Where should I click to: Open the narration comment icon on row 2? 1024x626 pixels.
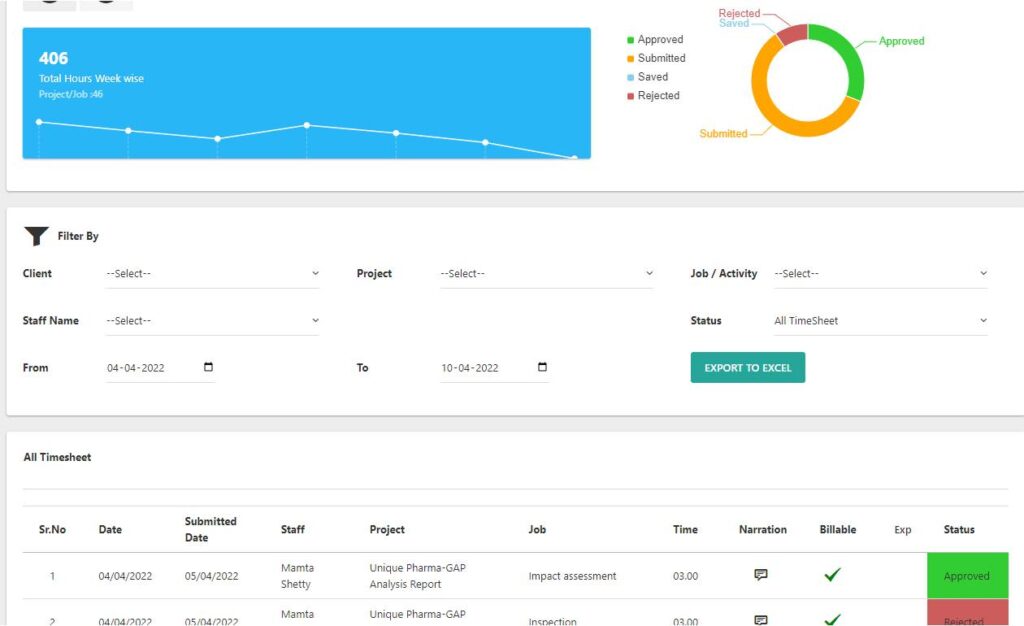point(760,617)
